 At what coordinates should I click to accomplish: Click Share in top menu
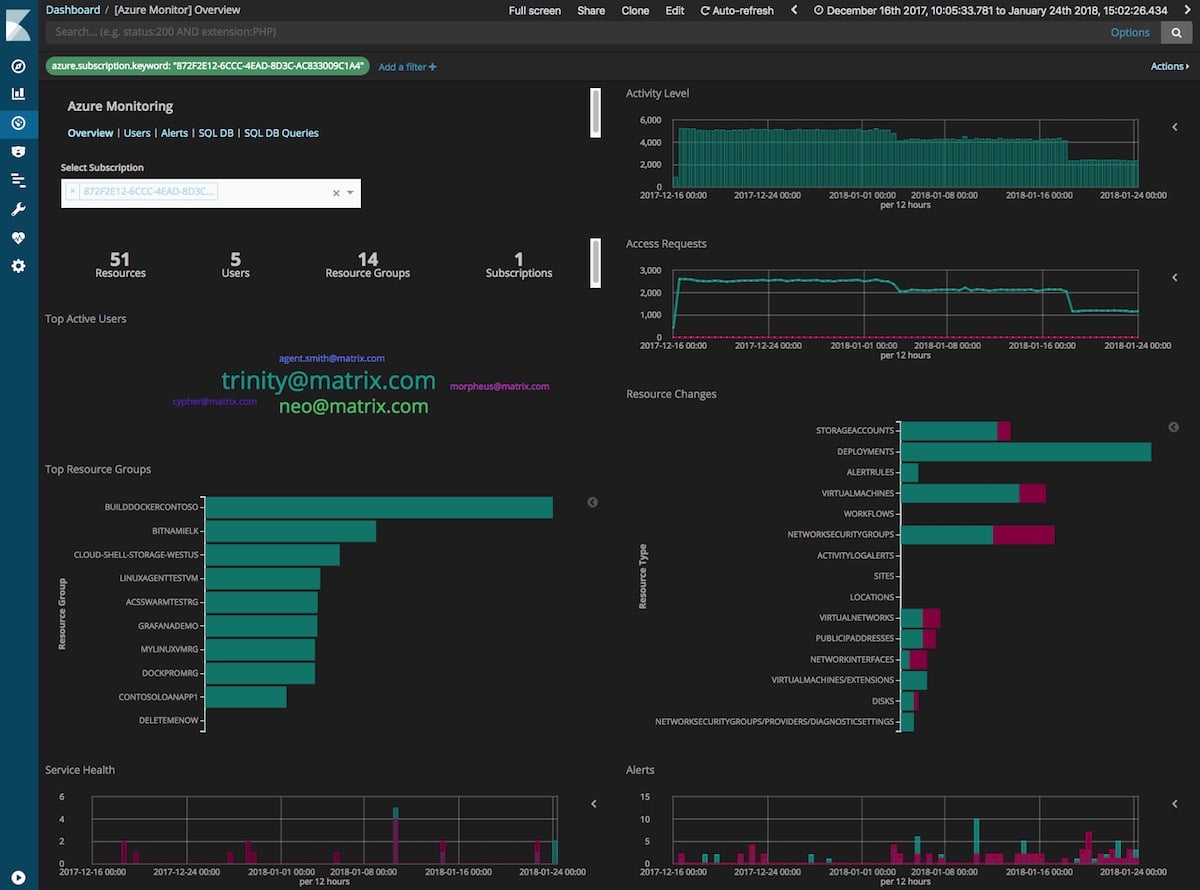coord(591,10)
